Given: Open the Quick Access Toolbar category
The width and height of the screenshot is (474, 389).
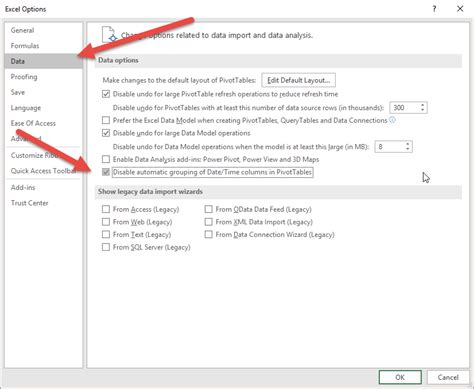Looking at the screenshot, I should 43,171.
